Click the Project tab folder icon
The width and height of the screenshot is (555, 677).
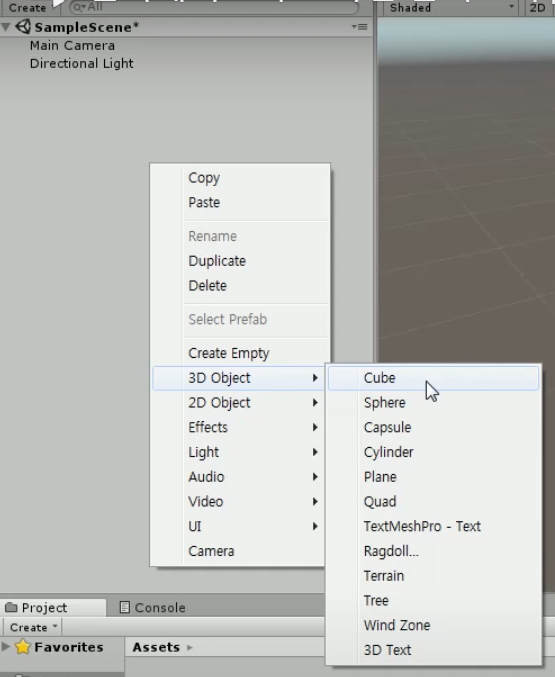11,607
